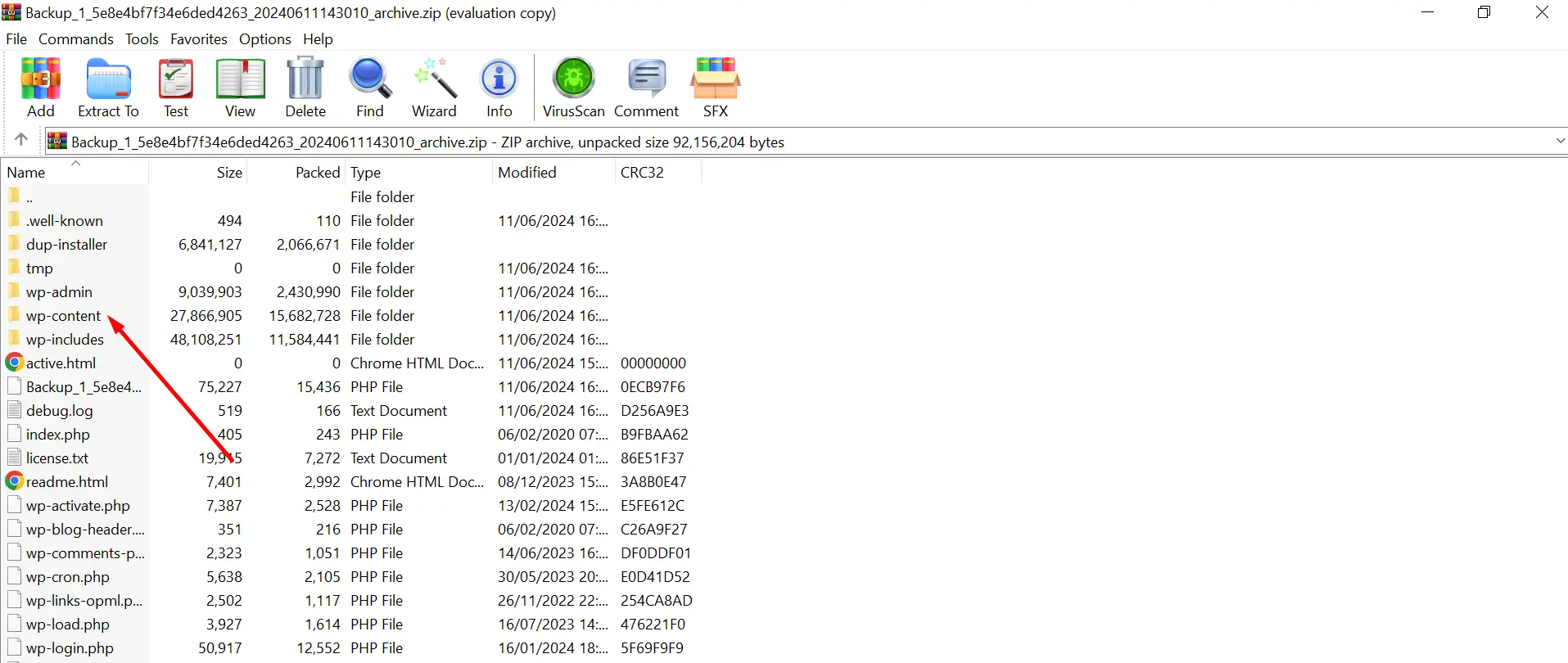Open the Options menu
Screen dimensions: 1568x663
265,39
